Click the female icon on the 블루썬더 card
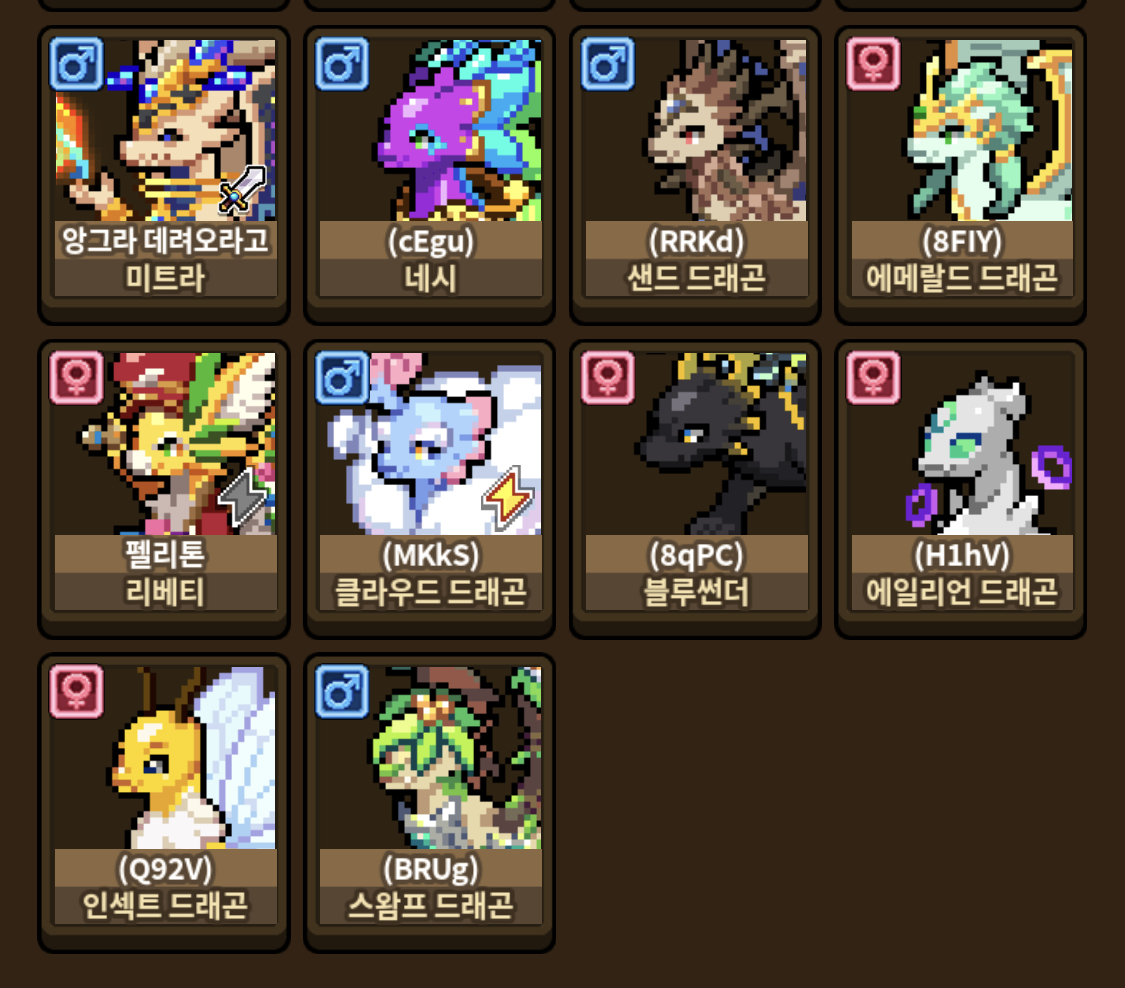The image size is (1125, 988). (608, 377)
